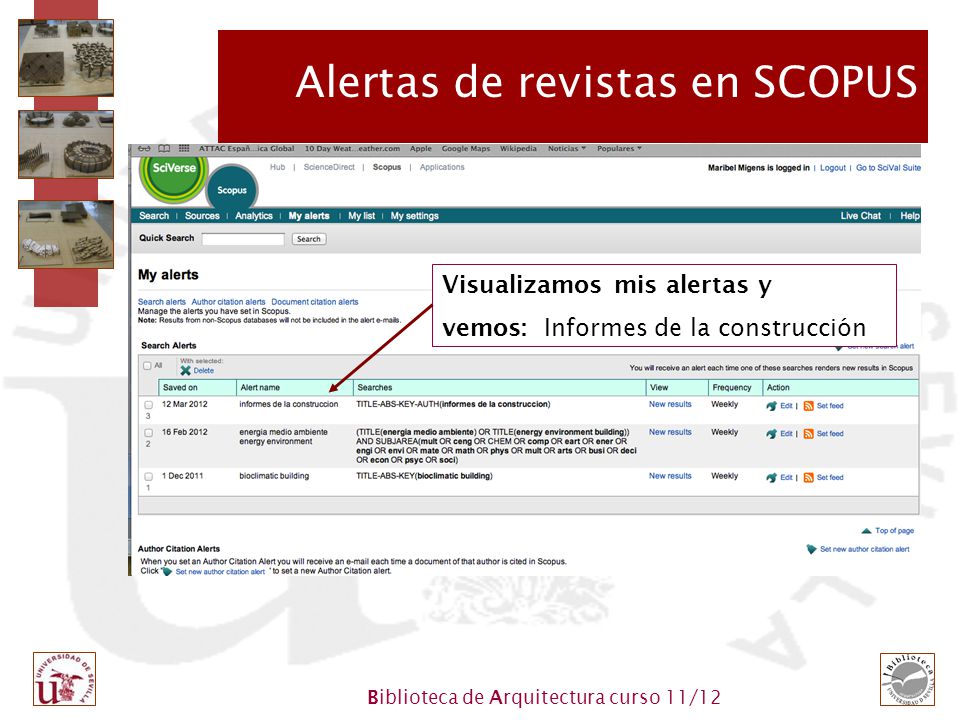Open the Noticias bookmarks dropdown

(x=566, y=149)
